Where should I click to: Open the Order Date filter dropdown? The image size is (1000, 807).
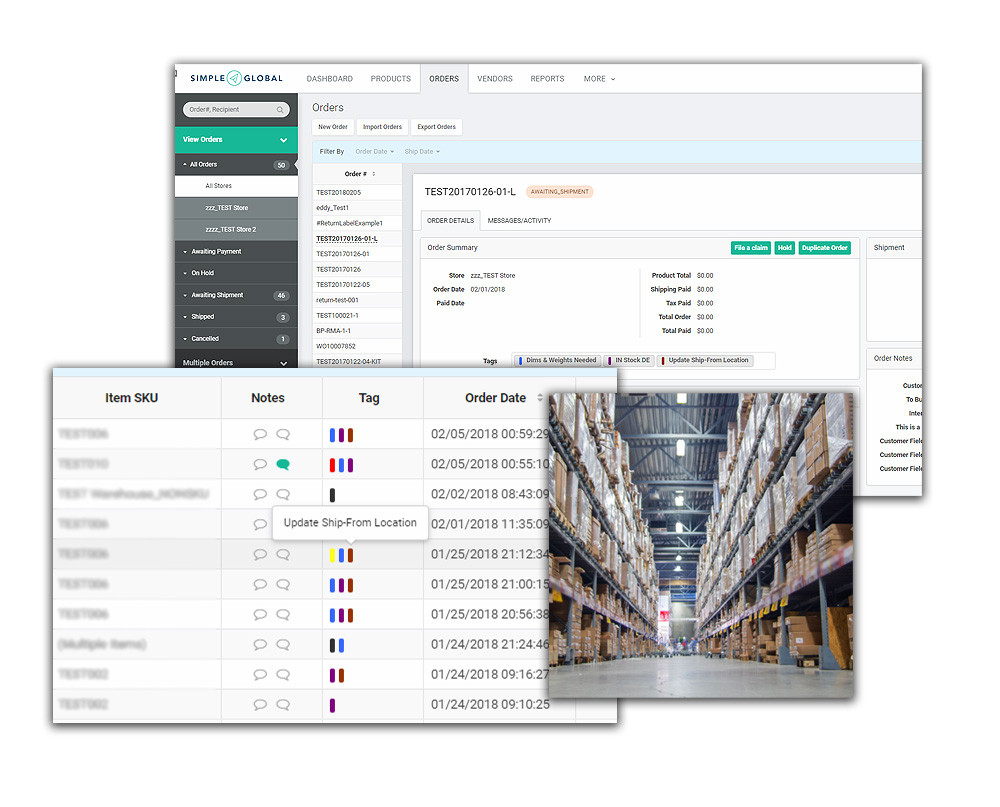(374, 152)
